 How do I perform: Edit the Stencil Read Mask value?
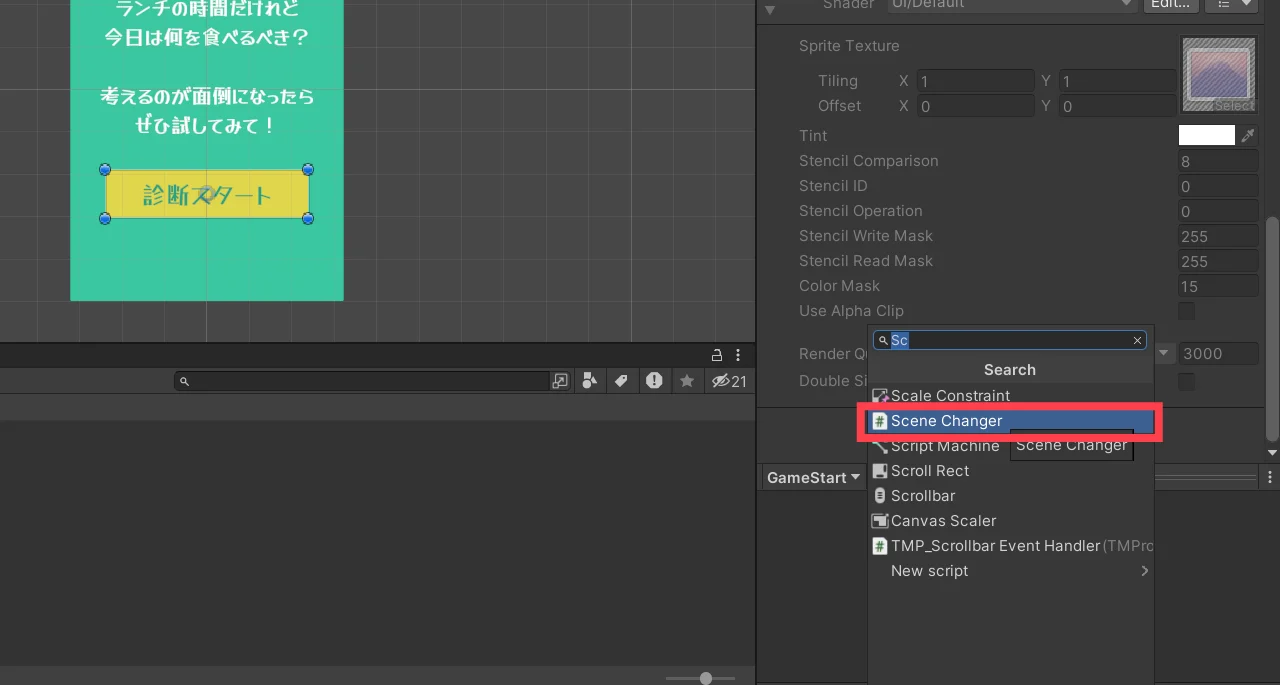click(x=1218, y=261)
